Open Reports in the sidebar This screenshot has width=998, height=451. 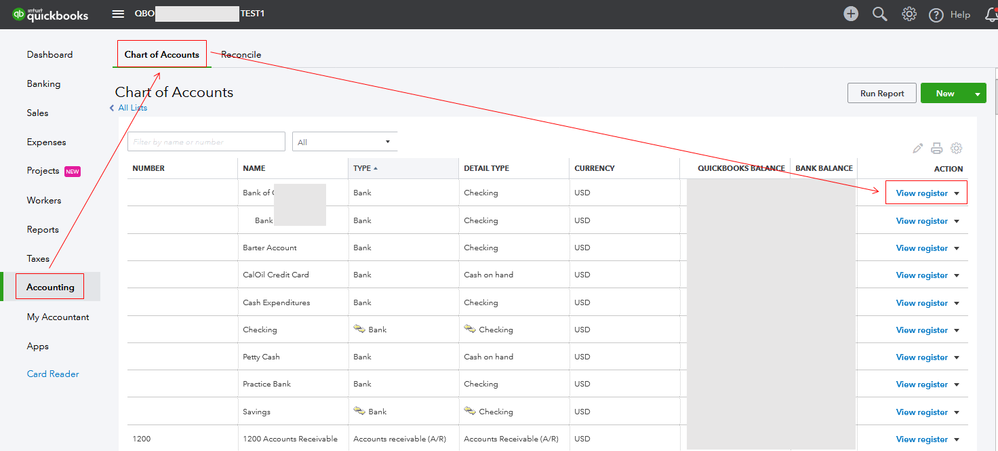pyautogui.click(x=43, y=230)
